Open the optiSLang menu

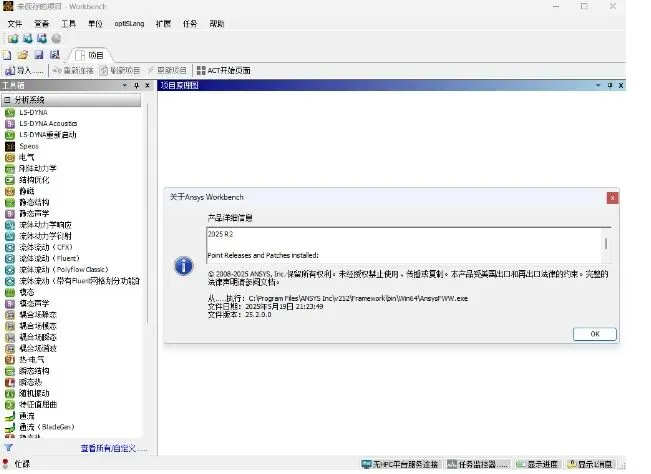pos(129,24)
